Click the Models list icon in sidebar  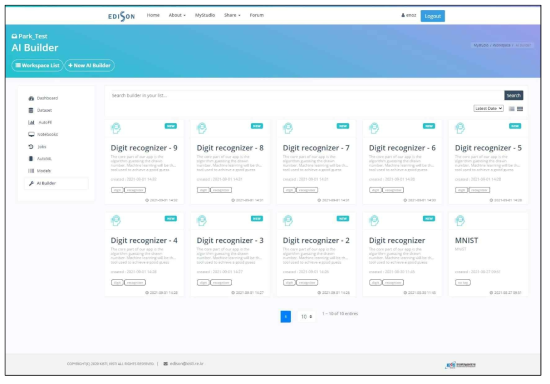pos(31,171)
